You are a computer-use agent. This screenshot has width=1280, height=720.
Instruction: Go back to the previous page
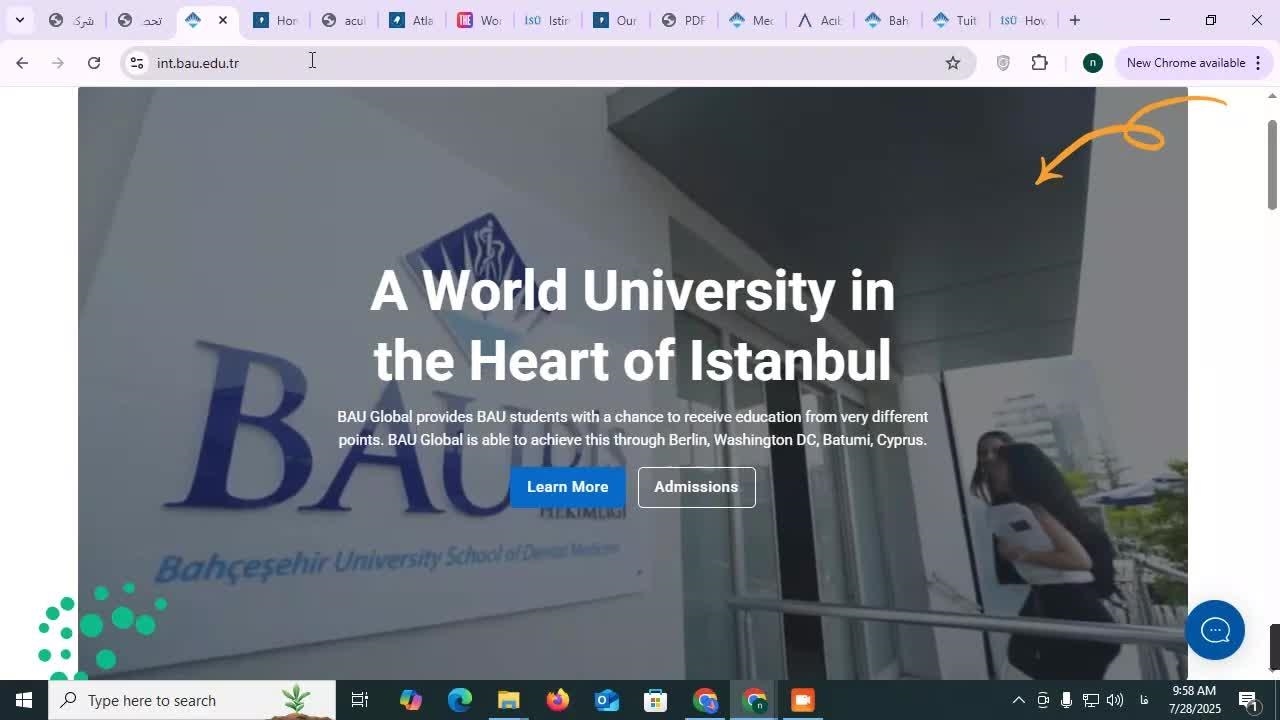[x=22, y=63]
